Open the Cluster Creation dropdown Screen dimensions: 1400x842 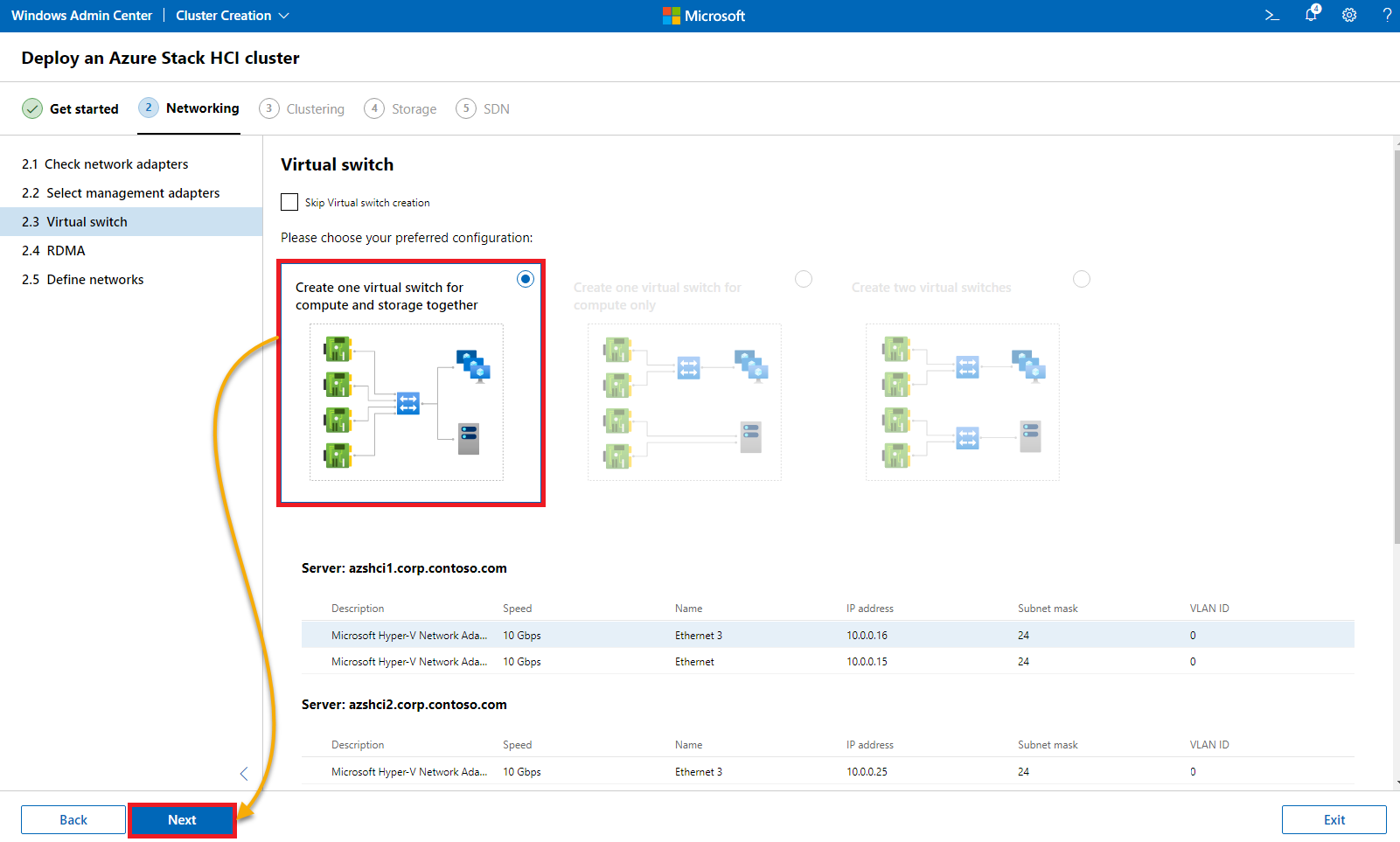(233, 16)
